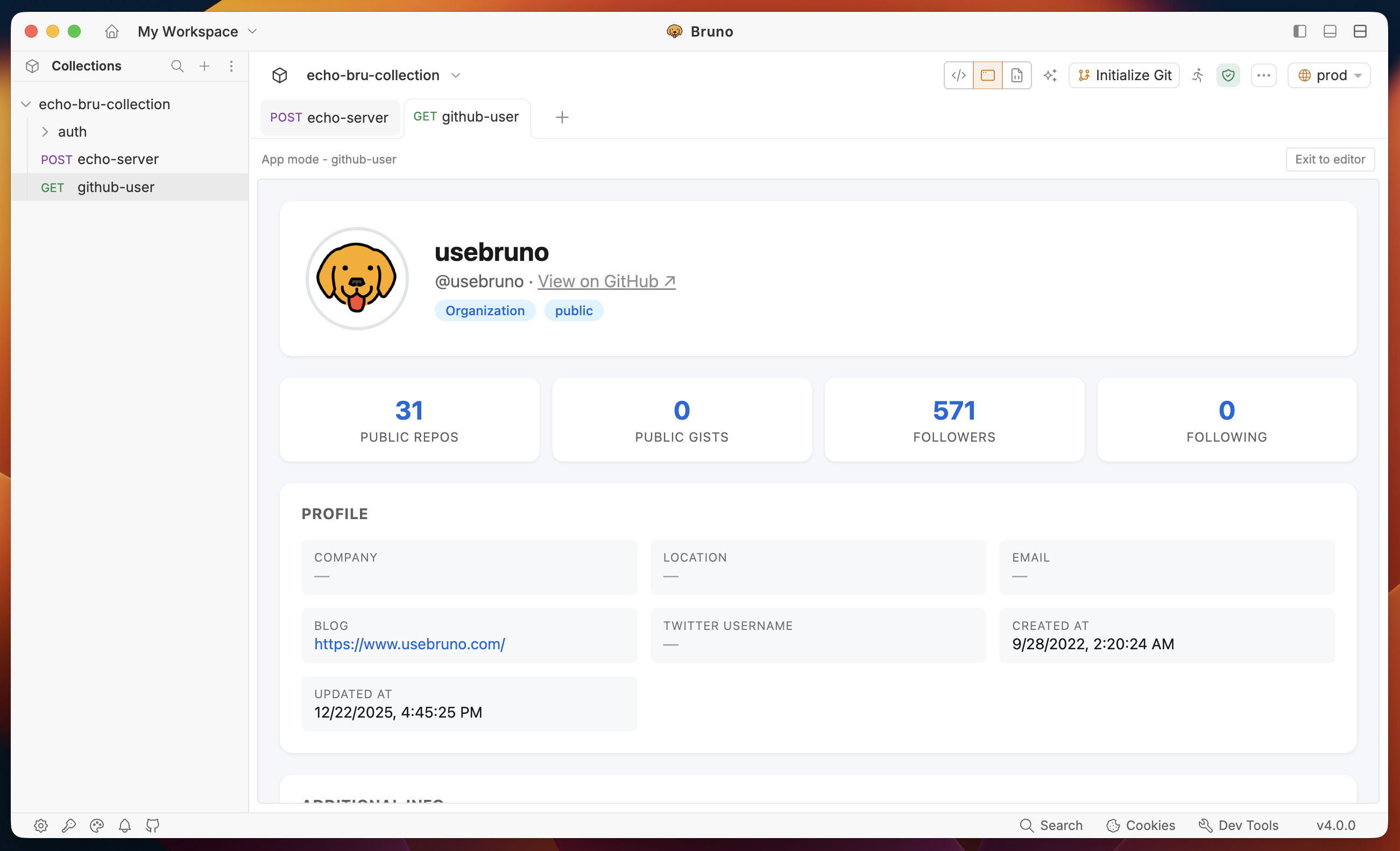
Task: Click the public badge
Action: pyautogui.click(x=574, y=310)
